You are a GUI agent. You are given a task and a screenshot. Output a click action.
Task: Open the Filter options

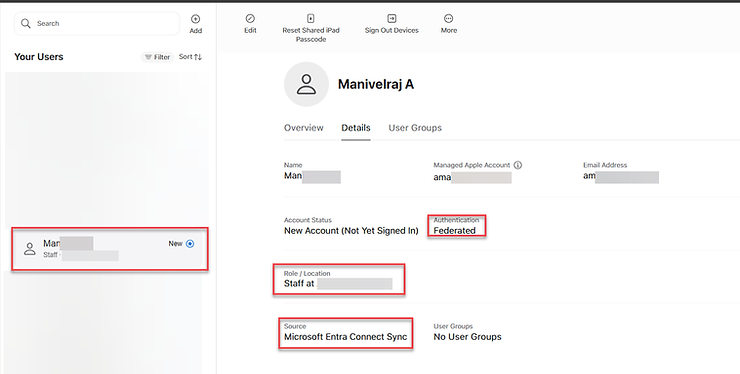158,57
